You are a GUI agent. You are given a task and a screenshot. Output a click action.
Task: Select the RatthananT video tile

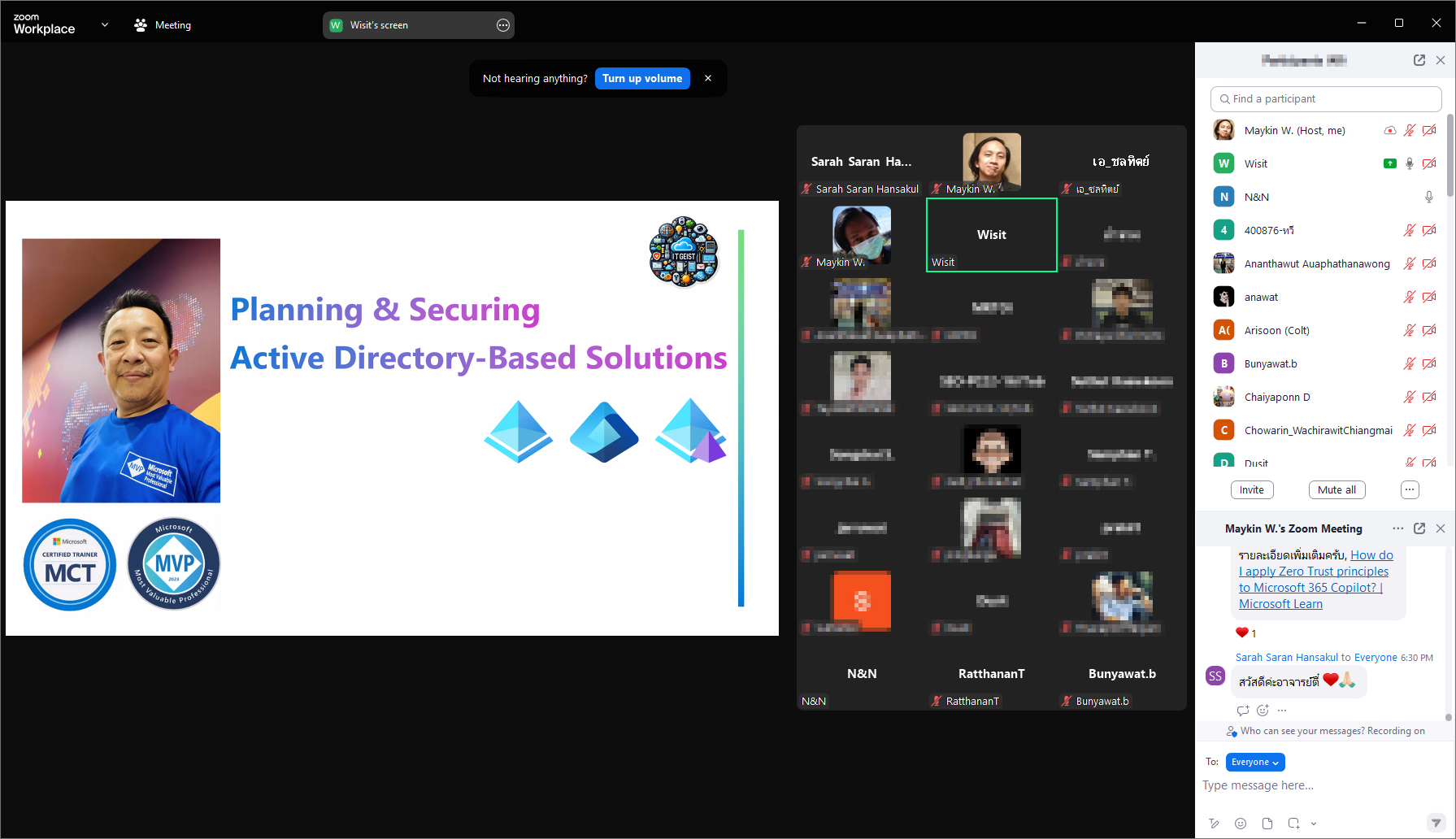coord(992,674)
